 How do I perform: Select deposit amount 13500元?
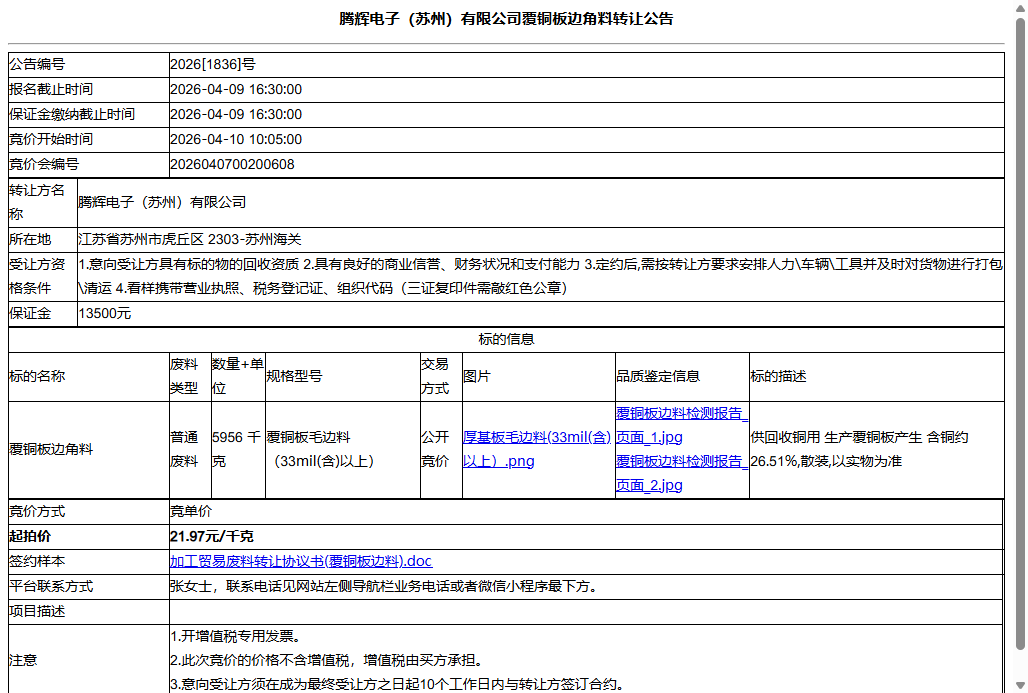click(105, 313)
